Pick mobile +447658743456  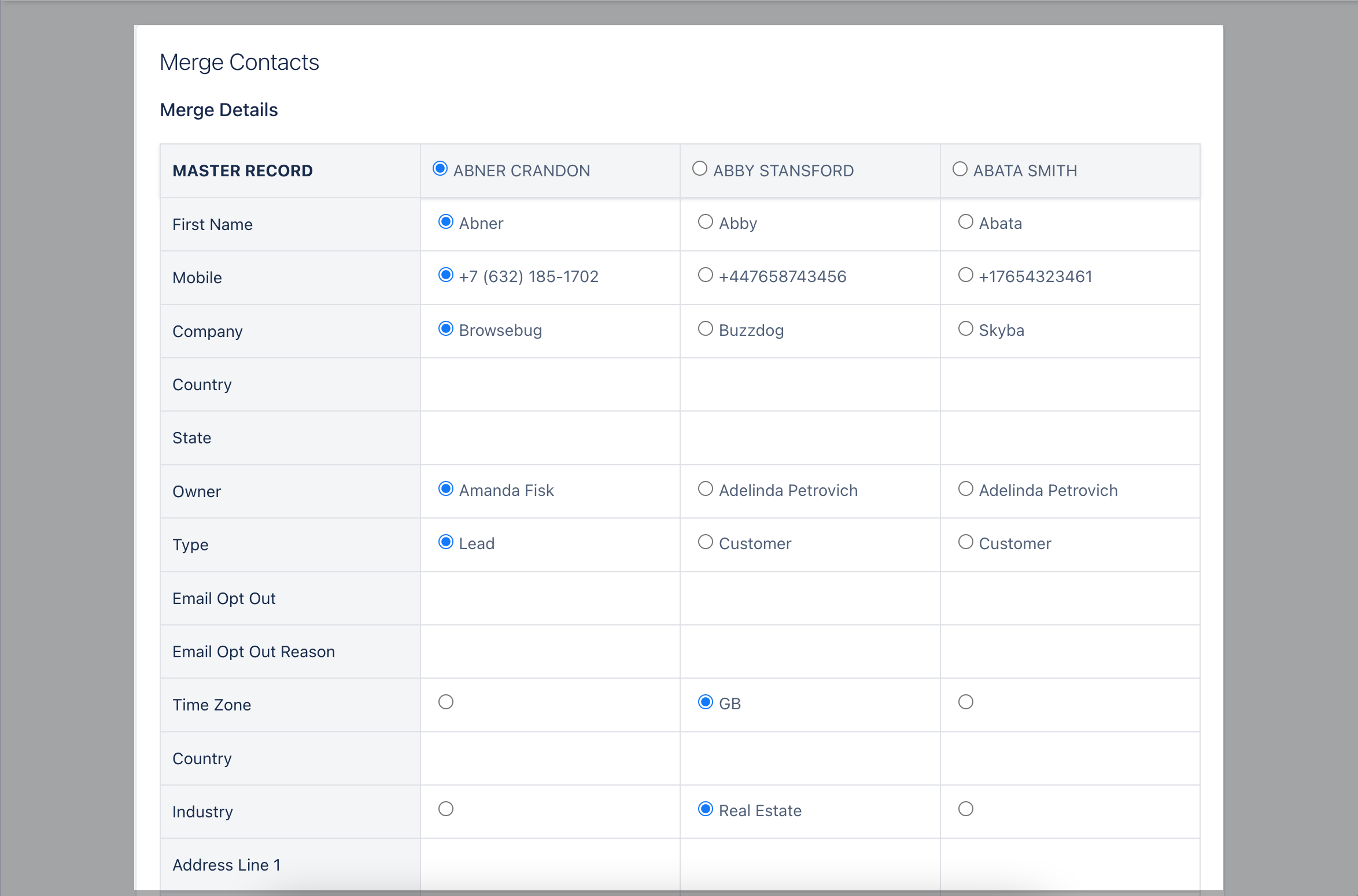[706, 275]
